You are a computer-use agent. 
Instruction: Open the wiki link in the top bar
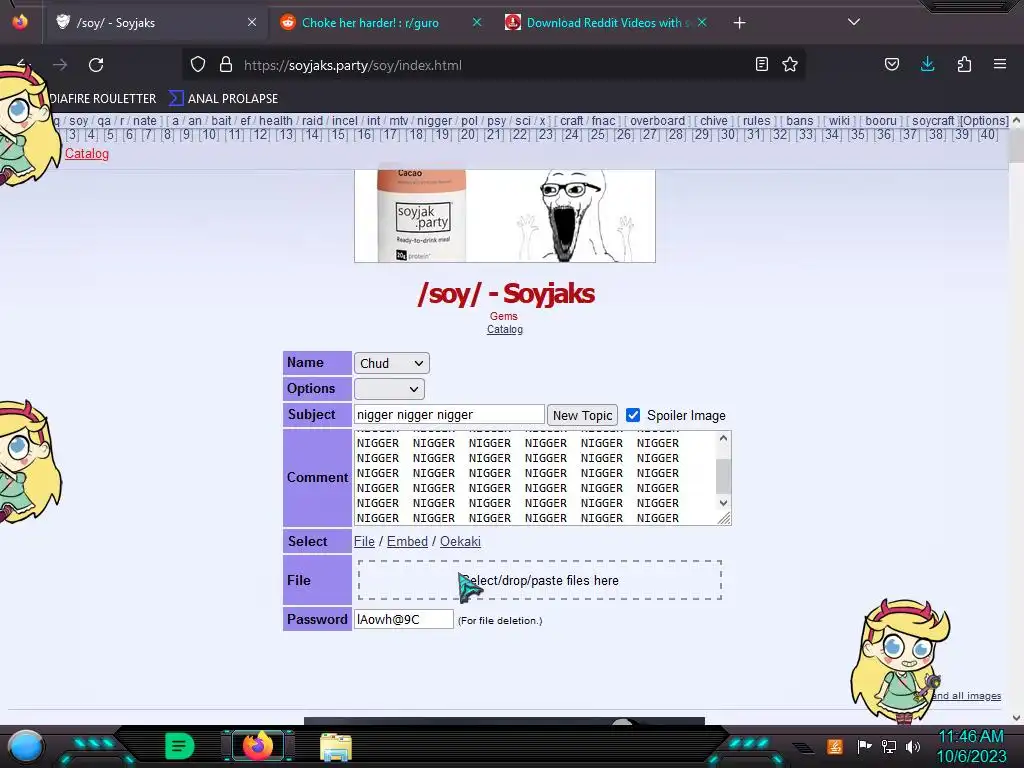pyautogui.click(x=839, y=121)
